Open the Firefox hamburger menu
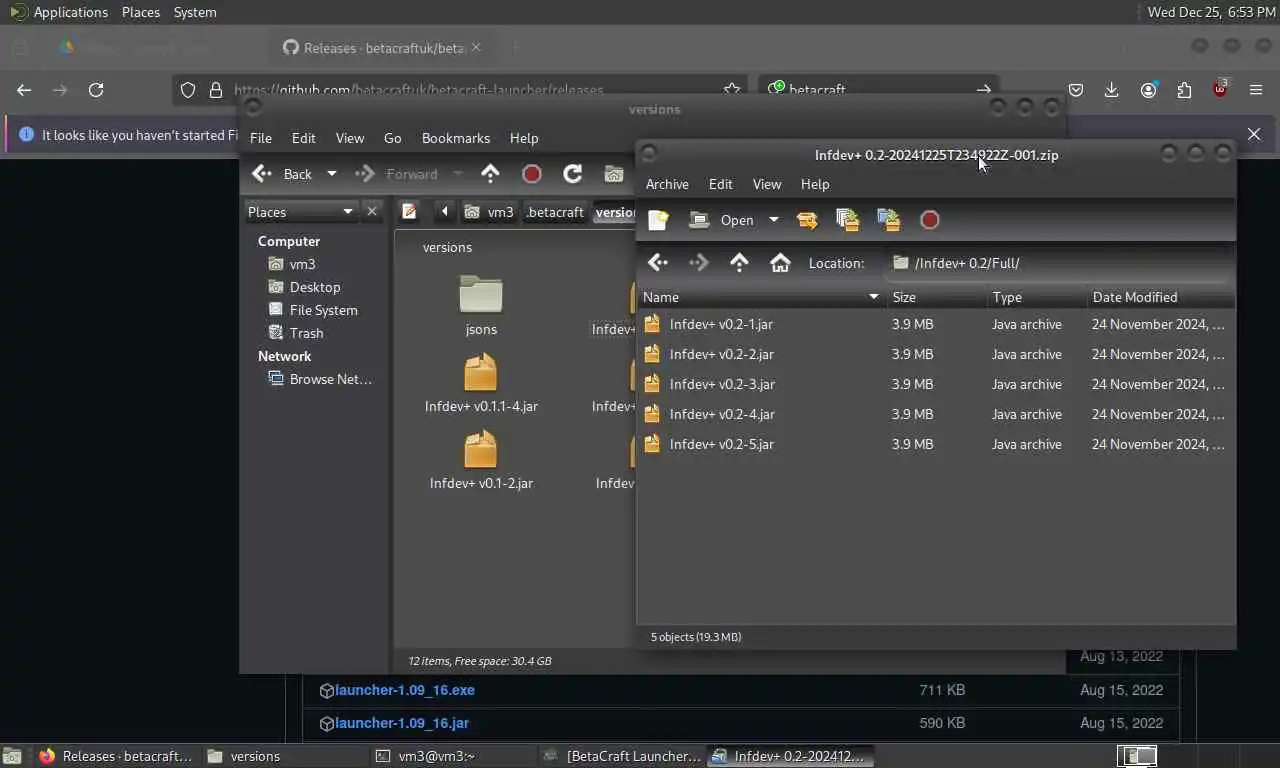Image resolution: width=1280 pixels, height=768 pixels. tap(1256, 90)
